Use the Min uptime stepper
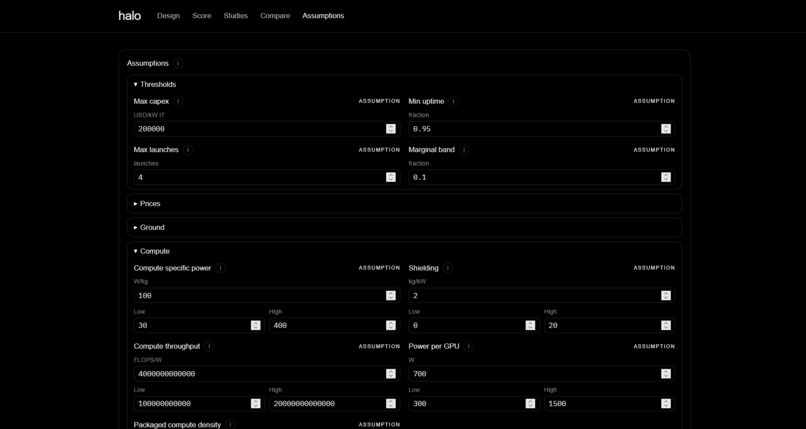 pyautogui.click(x=666, y=129)
